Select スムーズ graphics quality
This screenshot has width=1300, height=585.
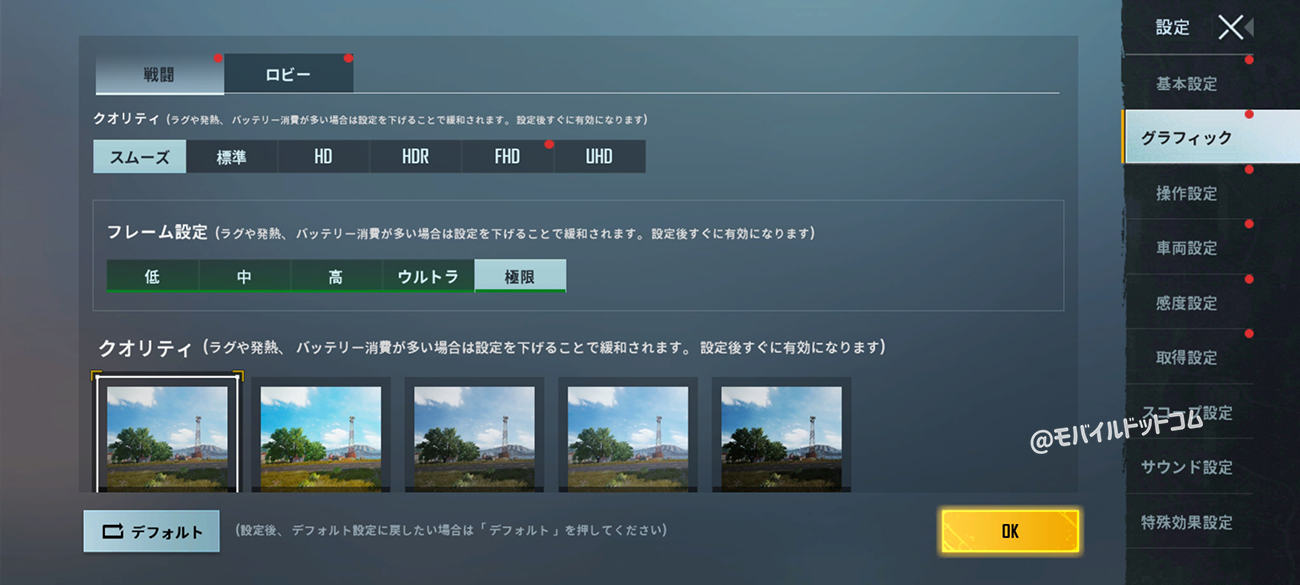[140, 157]
